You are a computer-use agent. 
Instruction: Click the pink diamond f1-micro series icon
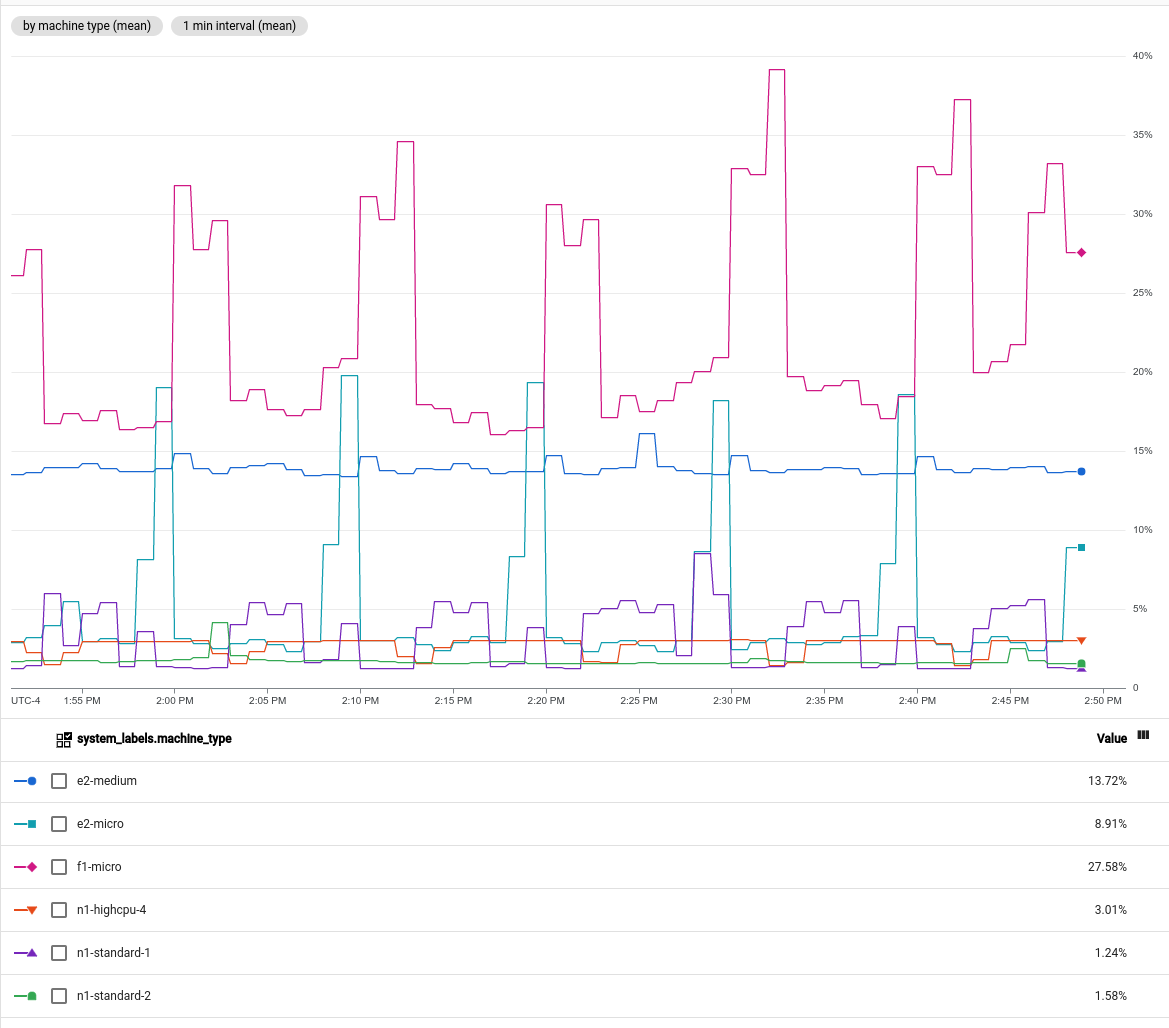(24, 866)
